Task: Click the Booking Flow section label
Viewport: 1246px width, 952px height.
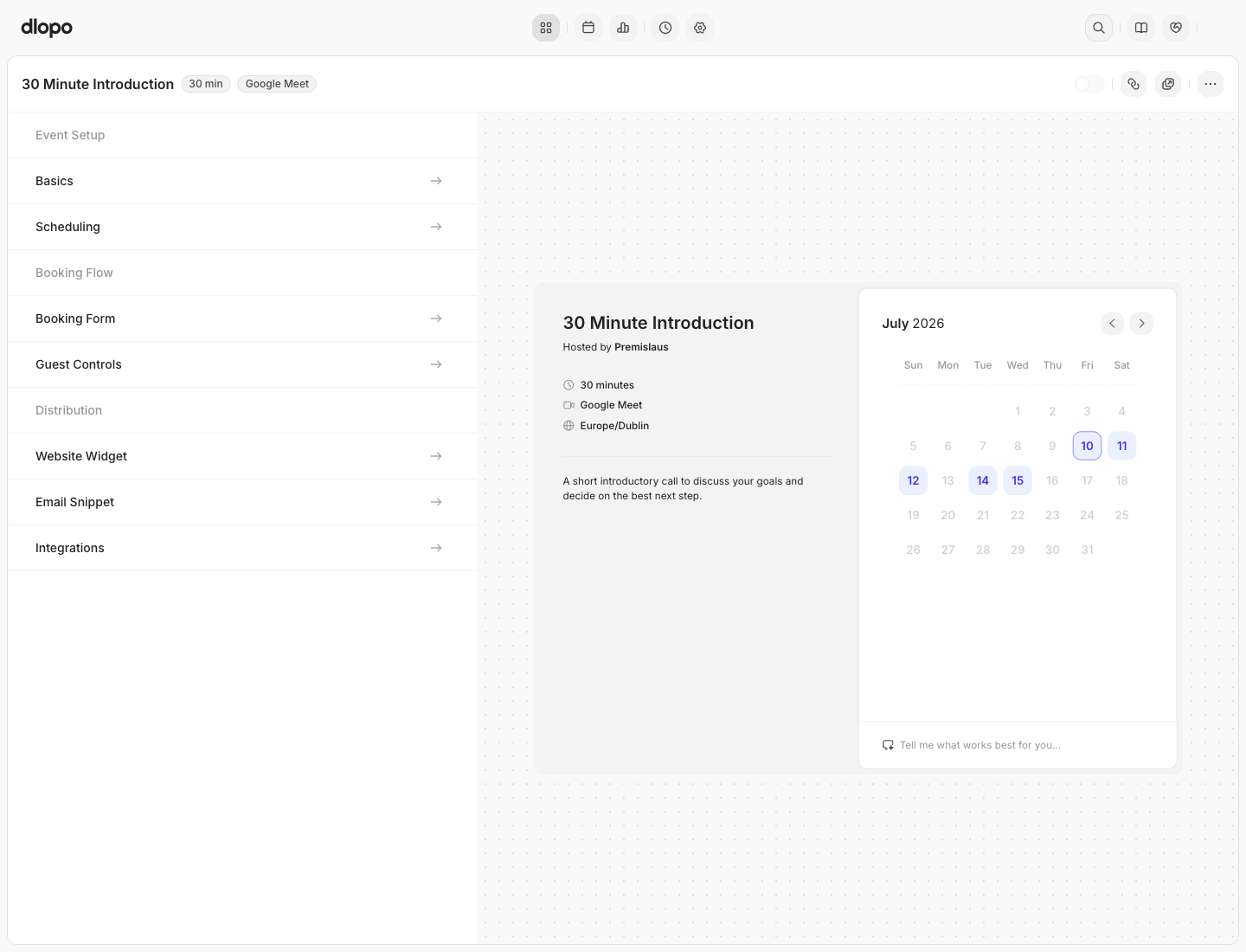Action: [74, 273]
